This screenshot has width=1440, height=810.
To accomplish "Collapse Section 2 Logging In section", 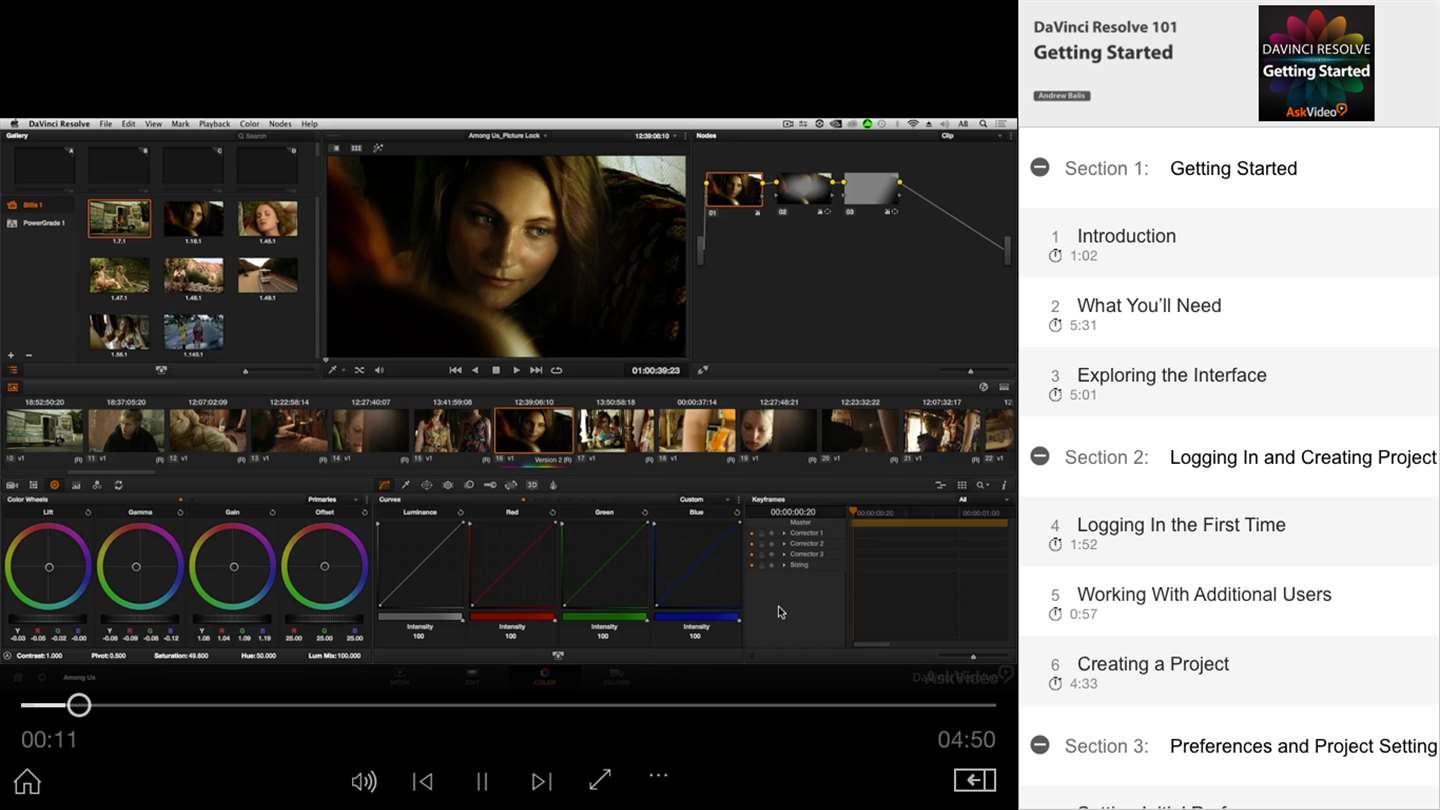I will click(x=1040, y=456).
